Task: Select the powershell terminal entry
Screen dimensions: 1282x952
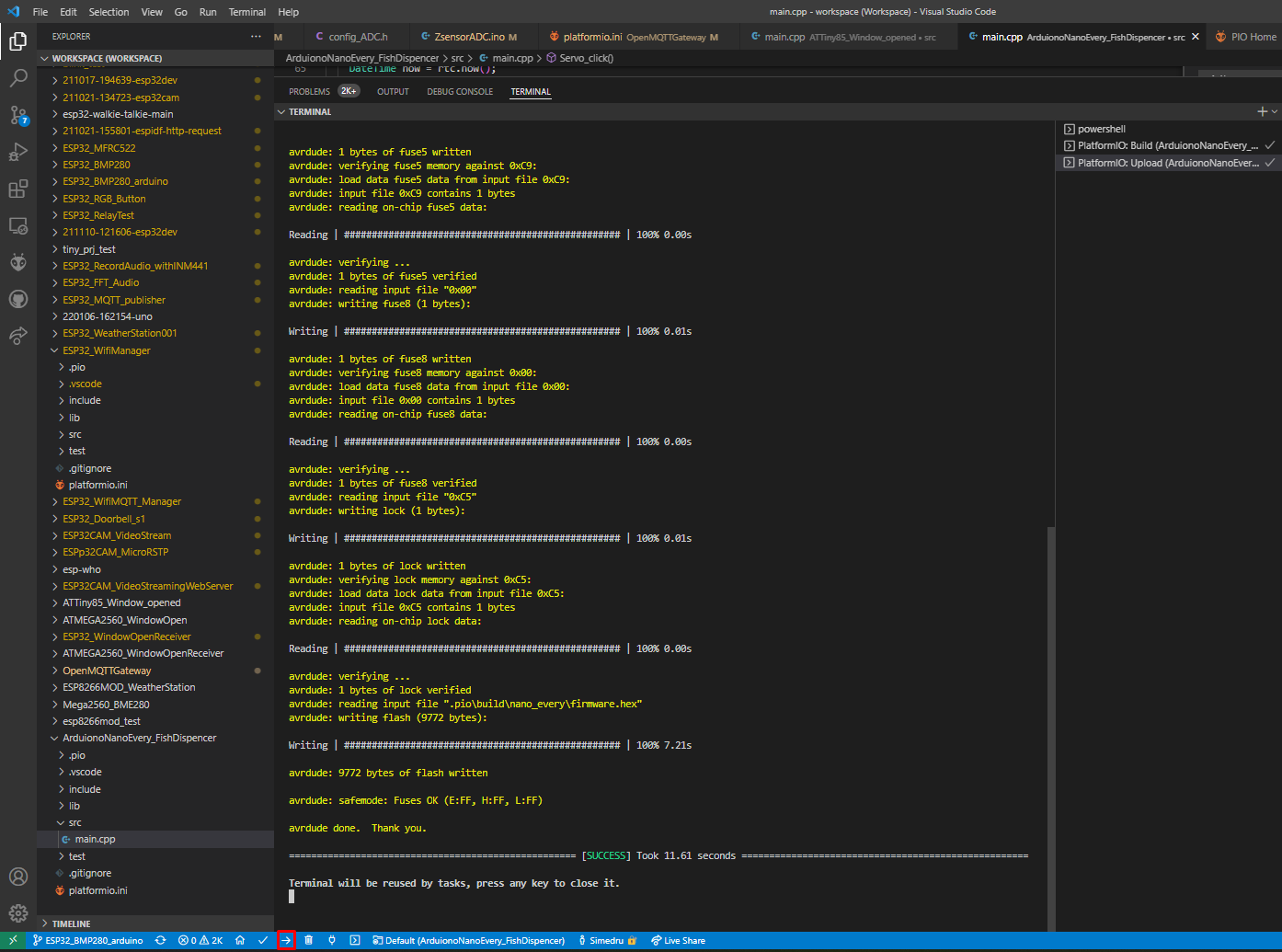Action: [1169, 129]
